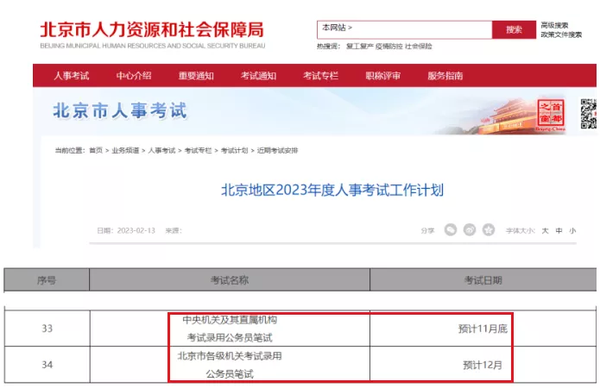Share article via Weibo icon

point(470,230)
